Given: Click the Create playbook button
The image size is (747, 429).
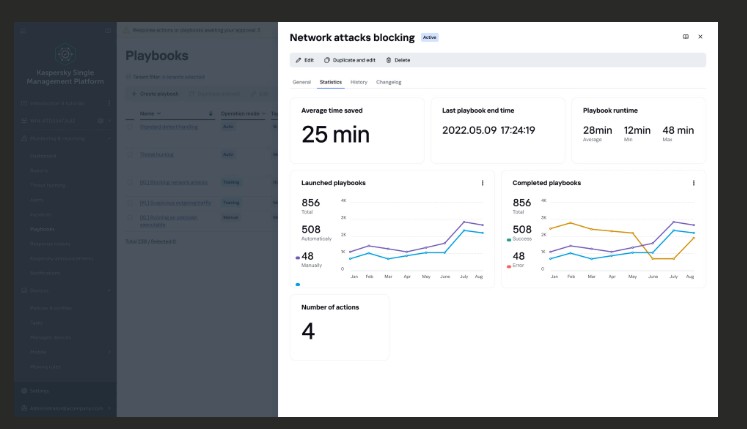Looking at the screenshot, I should 154,94.
